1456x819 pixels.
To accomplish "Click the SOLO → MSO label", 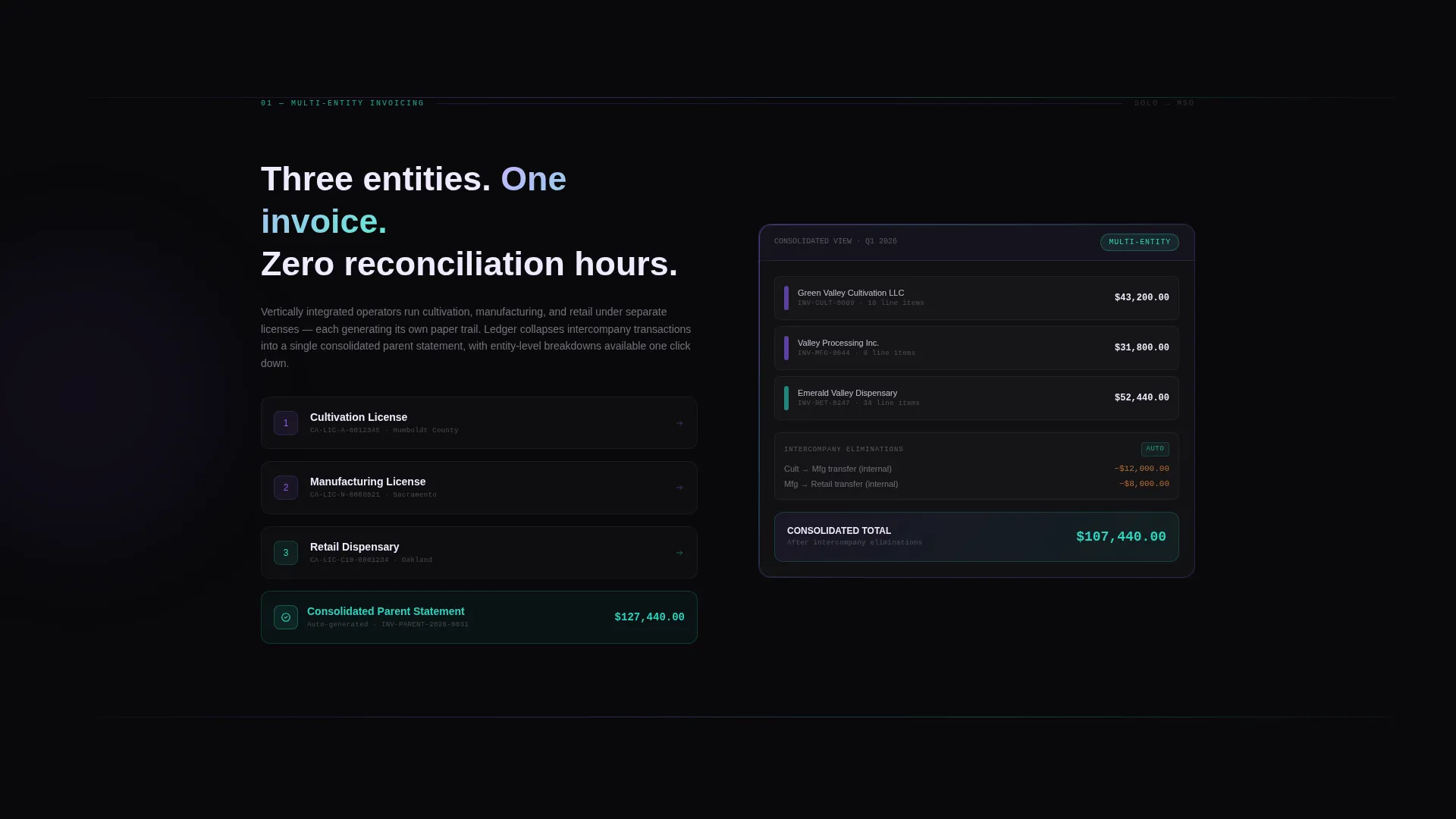I will [1165, 103].
